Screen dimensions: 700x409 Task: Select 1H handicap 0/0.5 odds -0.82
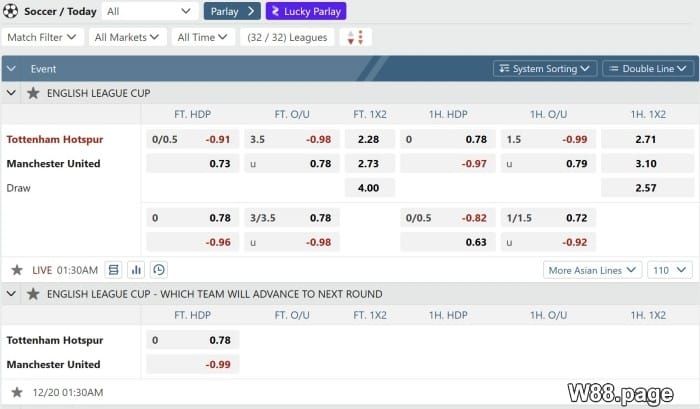click(x=448, y=218)
